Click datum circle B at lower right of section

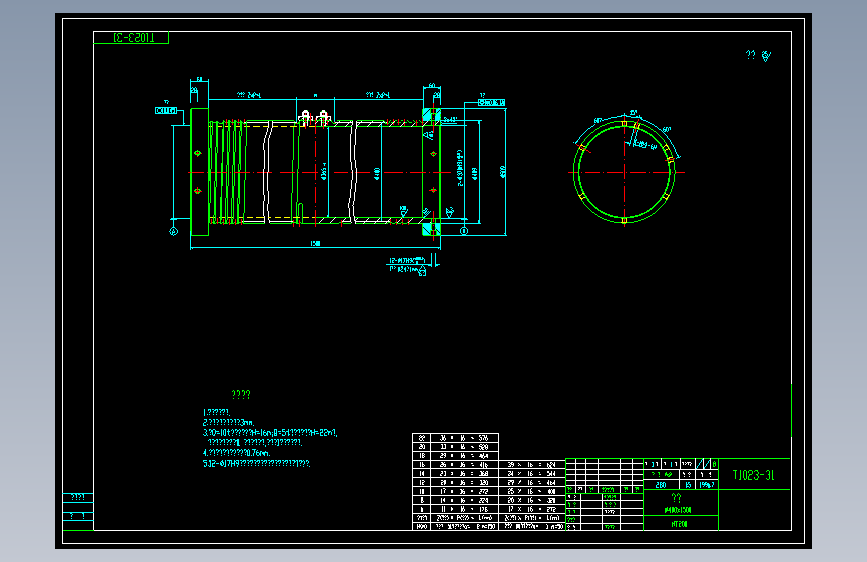464,231
